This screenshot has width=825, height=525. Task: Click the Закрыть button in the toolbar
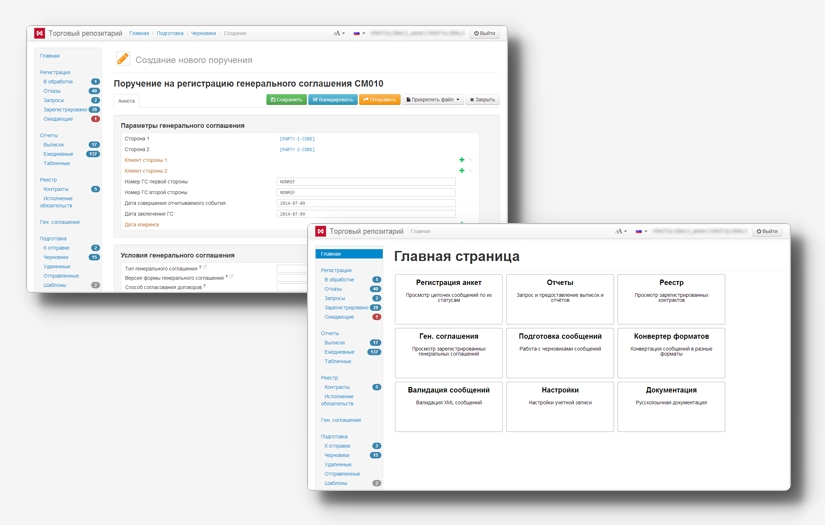point(483,100)
